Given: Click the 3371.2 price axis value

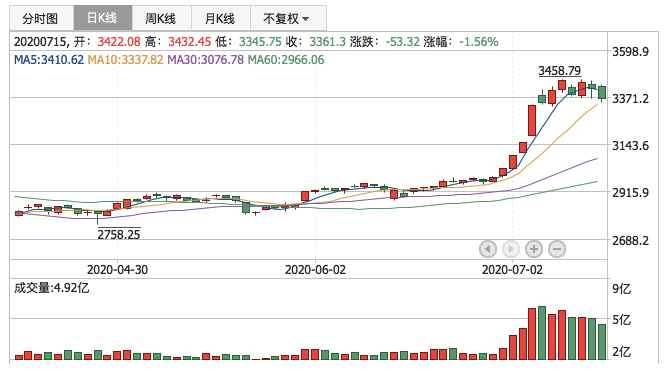Looking at the screenshot, I should [x=631, y=99].
